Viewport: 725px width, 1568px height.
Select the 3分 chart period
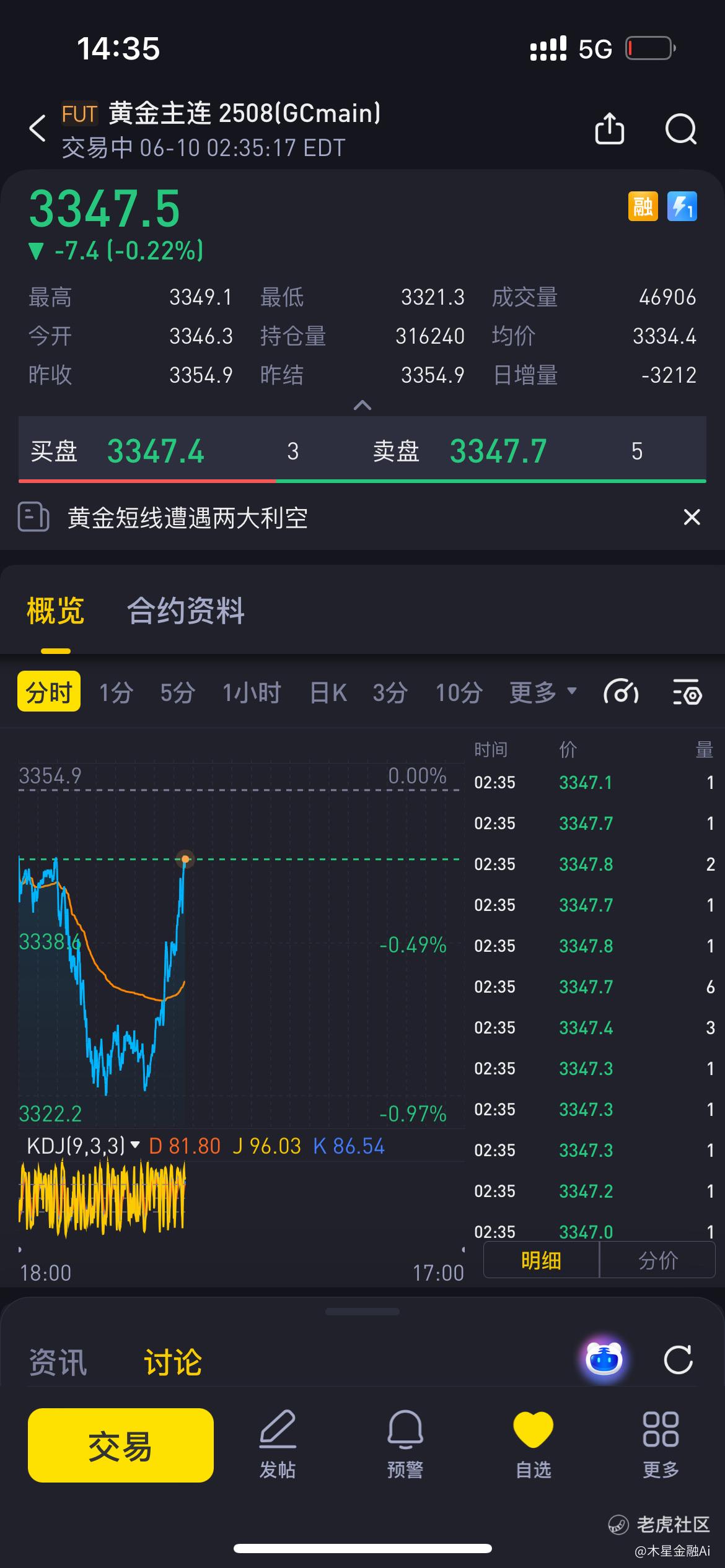tap(390, 692)
